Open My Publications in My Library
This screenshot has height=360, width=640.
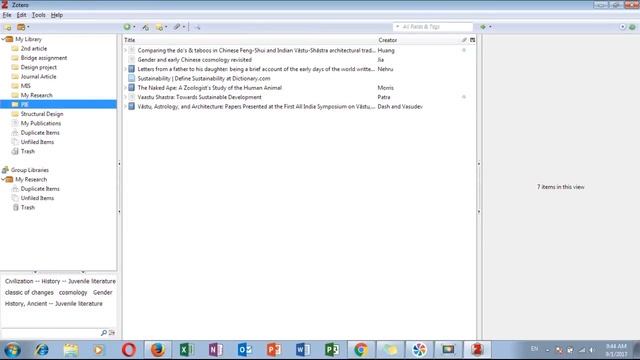coord(40,123)
